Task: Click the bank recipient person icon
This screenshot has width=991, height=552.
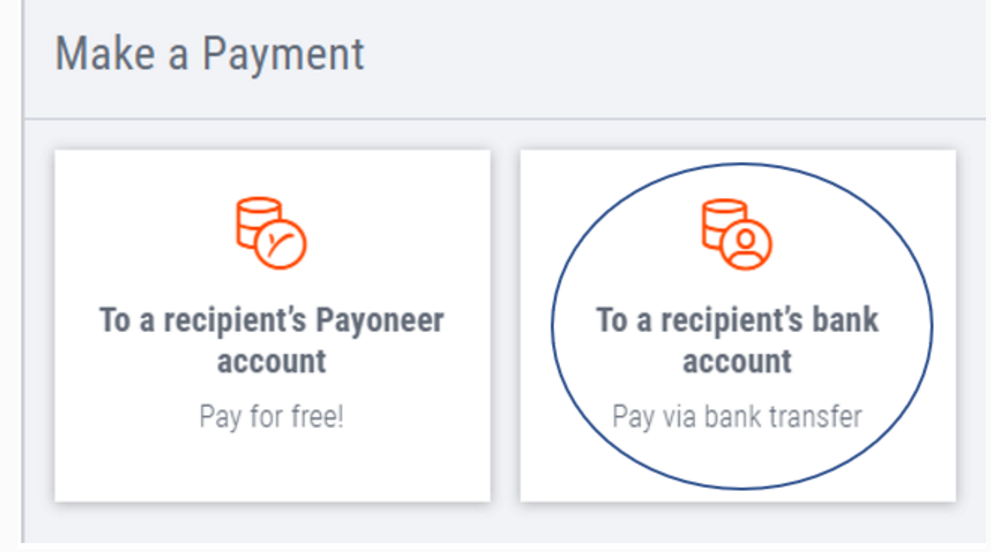Action: click(737, 234)
